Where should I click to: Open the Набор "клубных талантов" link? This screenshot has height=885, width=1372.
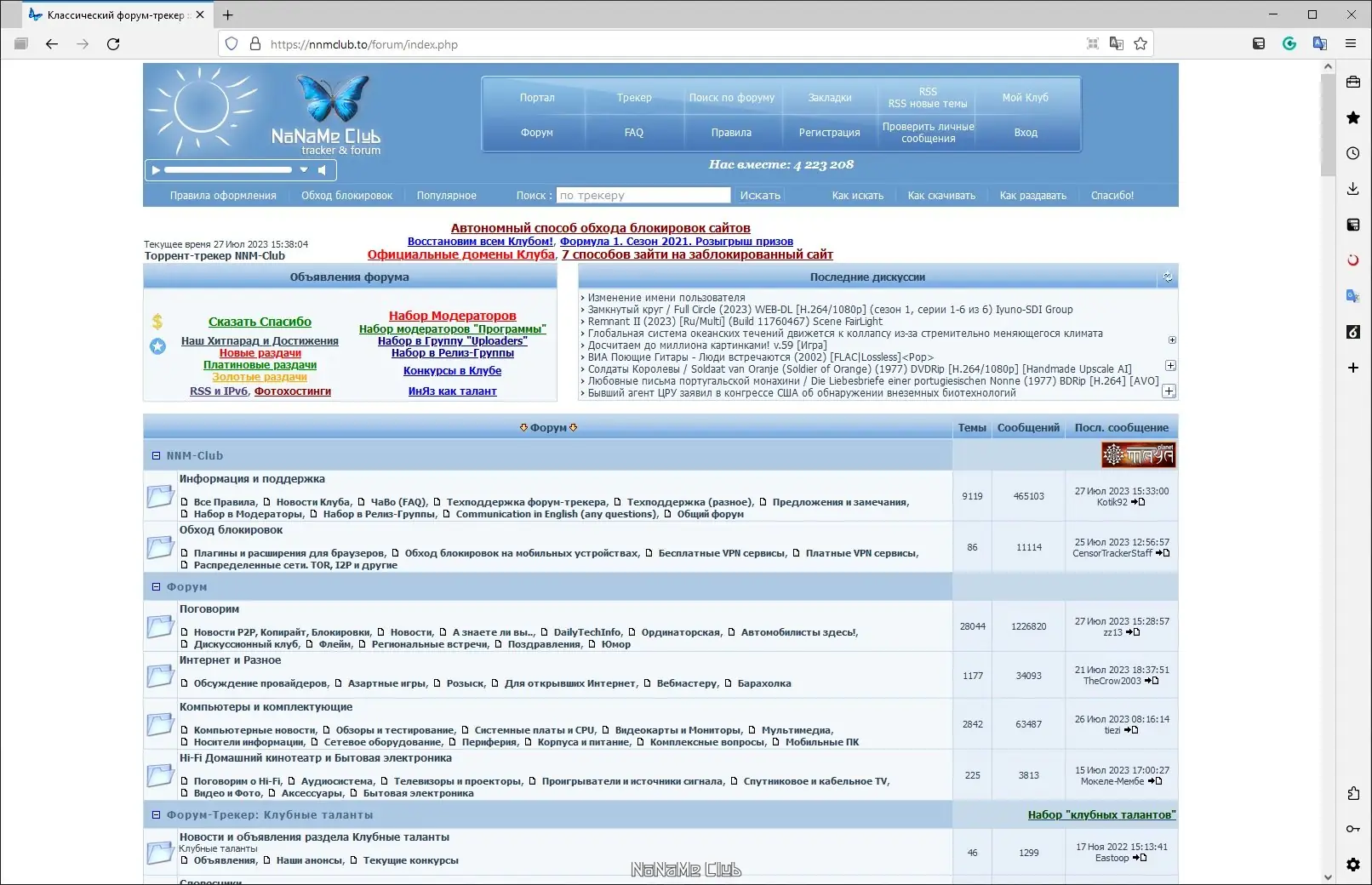pyautogui.click(x=1101, y=815)
